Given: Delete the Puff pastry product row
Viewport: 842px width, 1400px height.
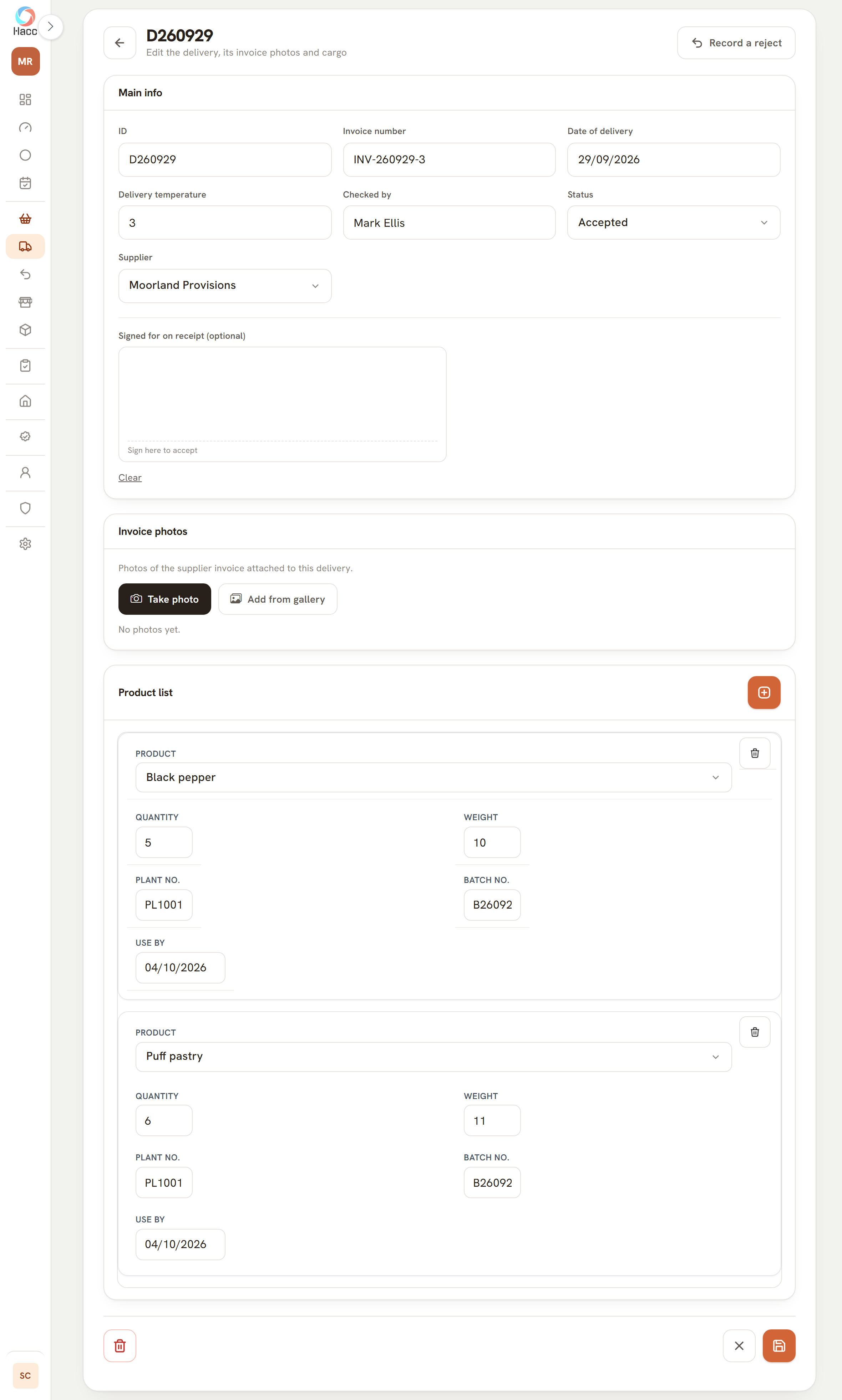Looking at the screenshot, I should [x=755, y=1032].
